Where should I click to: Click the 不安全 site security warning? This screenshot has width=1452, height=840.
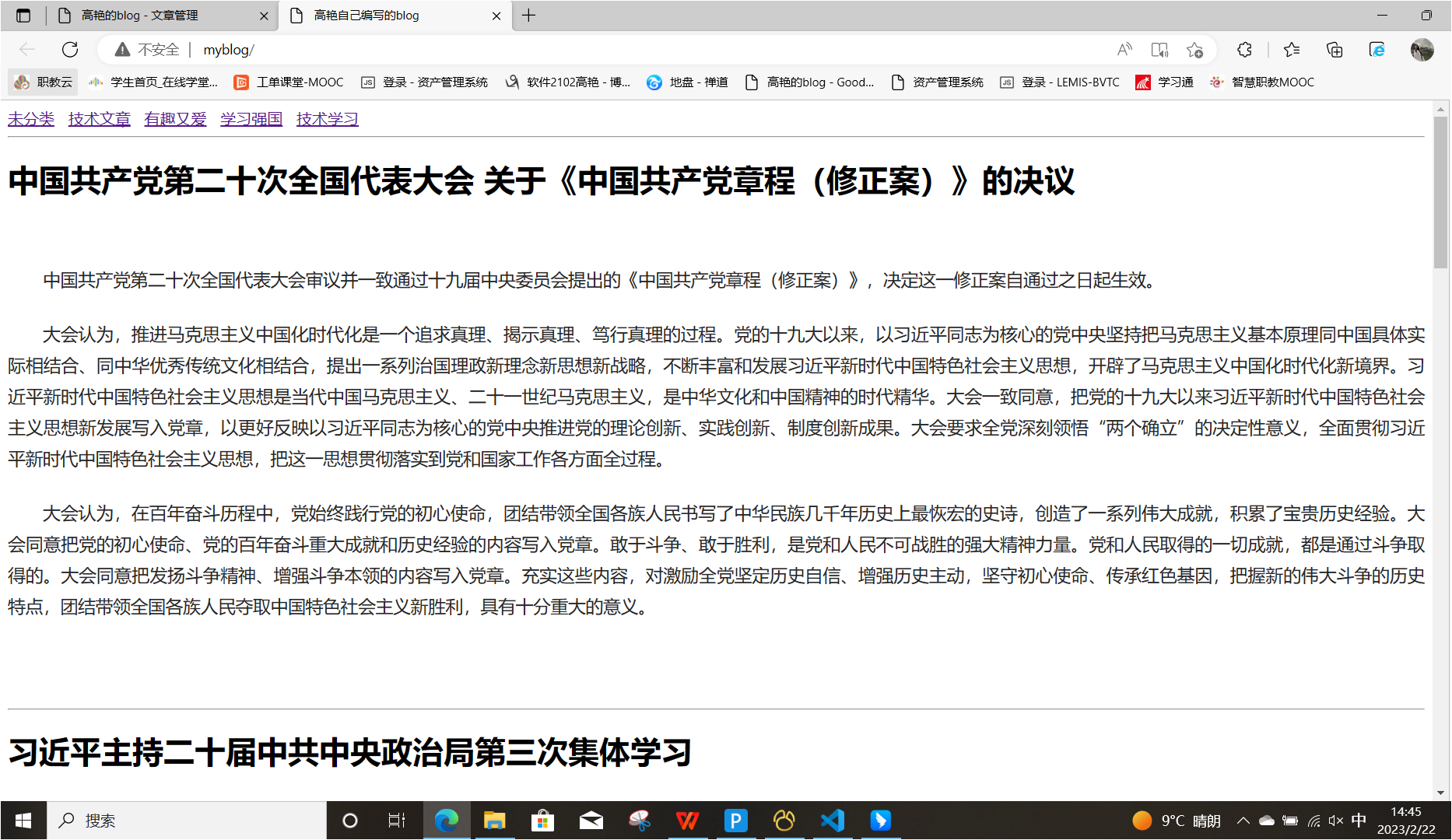pyautogui.click(x=146, y=50)
